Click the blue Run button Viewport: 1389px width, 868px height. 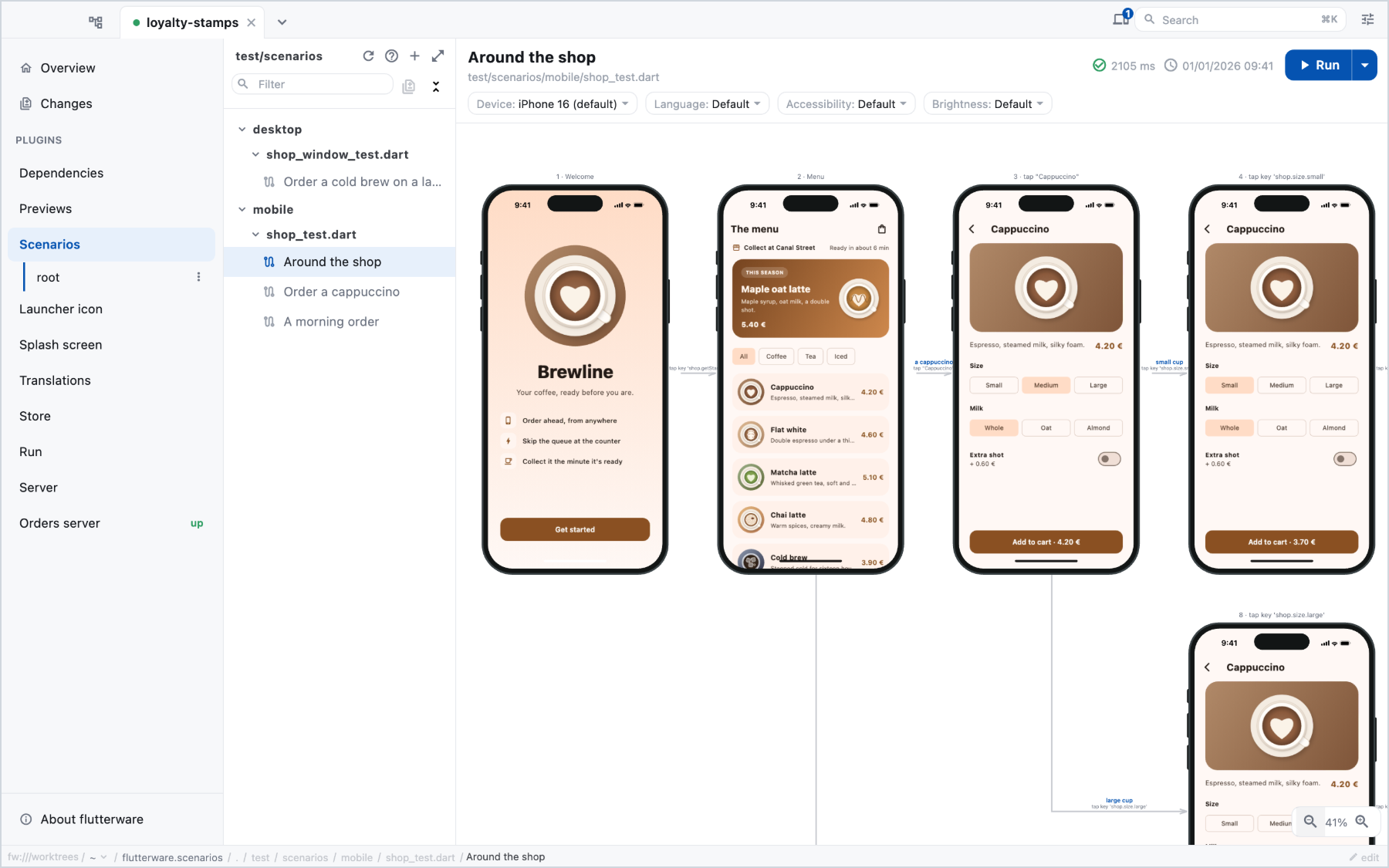1319,66
